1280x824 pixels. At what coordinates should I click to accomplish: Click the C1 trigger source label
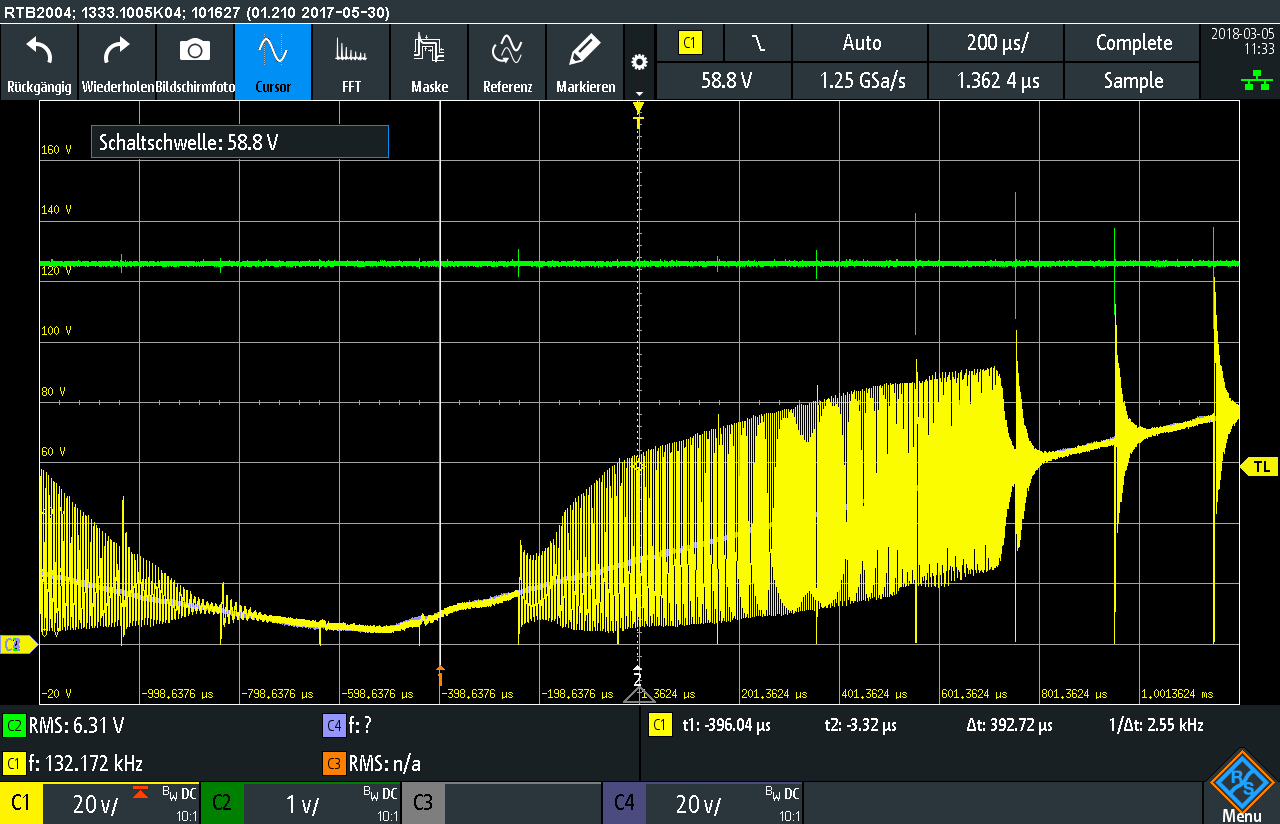pyautogui.click(x=690, y=43)
